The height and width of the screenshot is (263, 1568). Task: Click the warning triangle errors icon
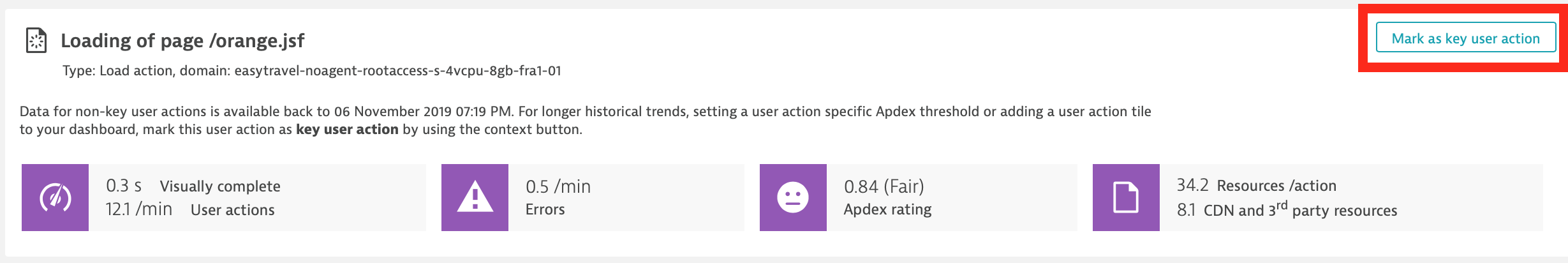(x=475, y=197)
